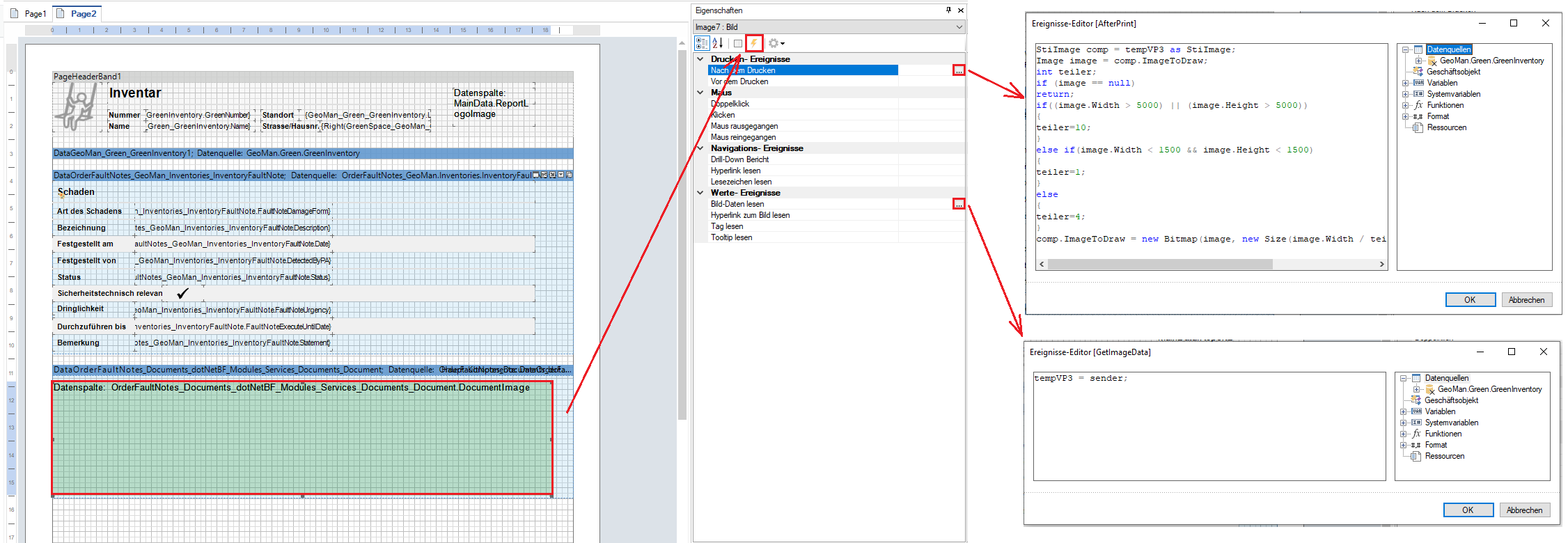Select Geschäftsobjekt in AfterPrint editor tree

[x=1453, y=72]
